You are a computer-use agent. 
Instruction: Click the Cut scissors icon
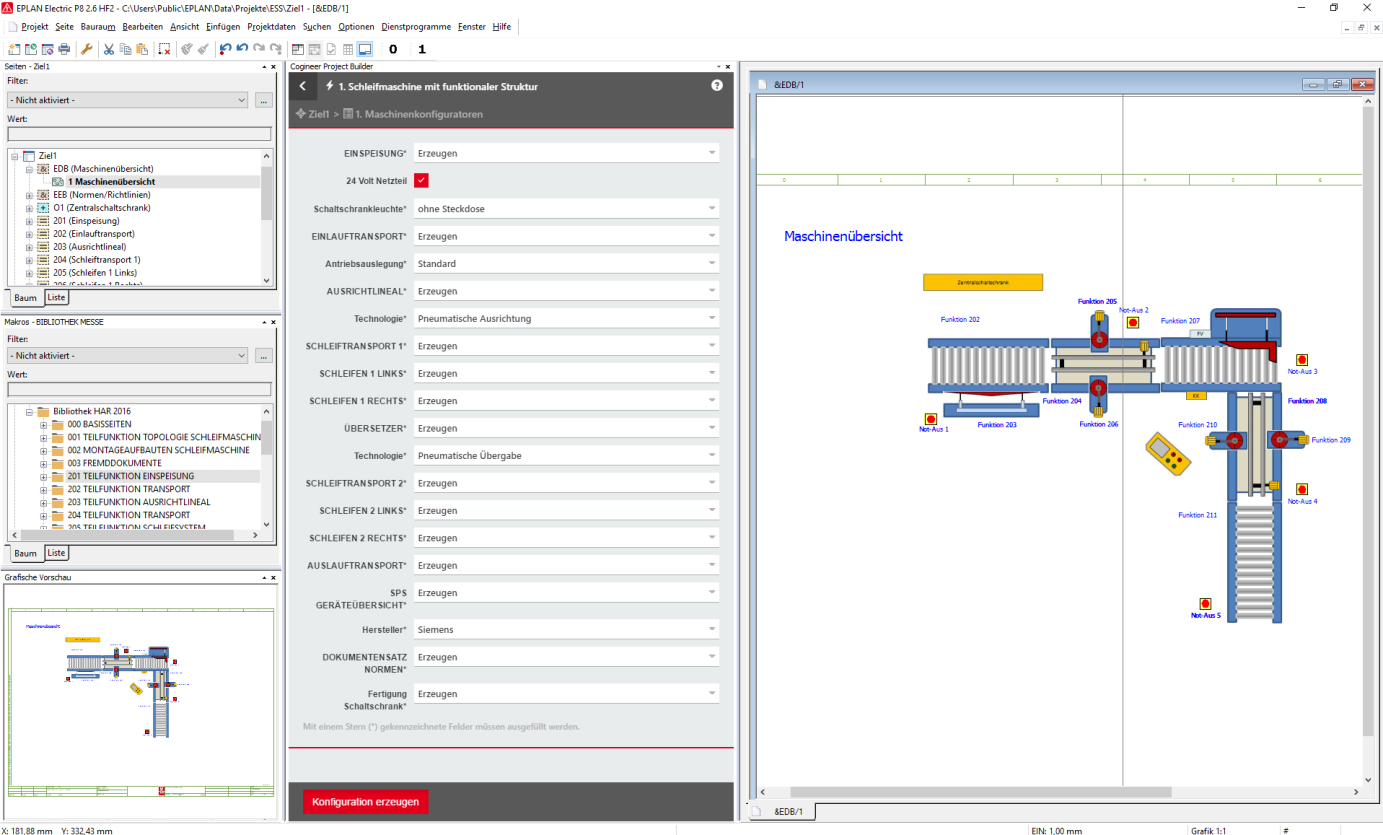tap(109, 49)
